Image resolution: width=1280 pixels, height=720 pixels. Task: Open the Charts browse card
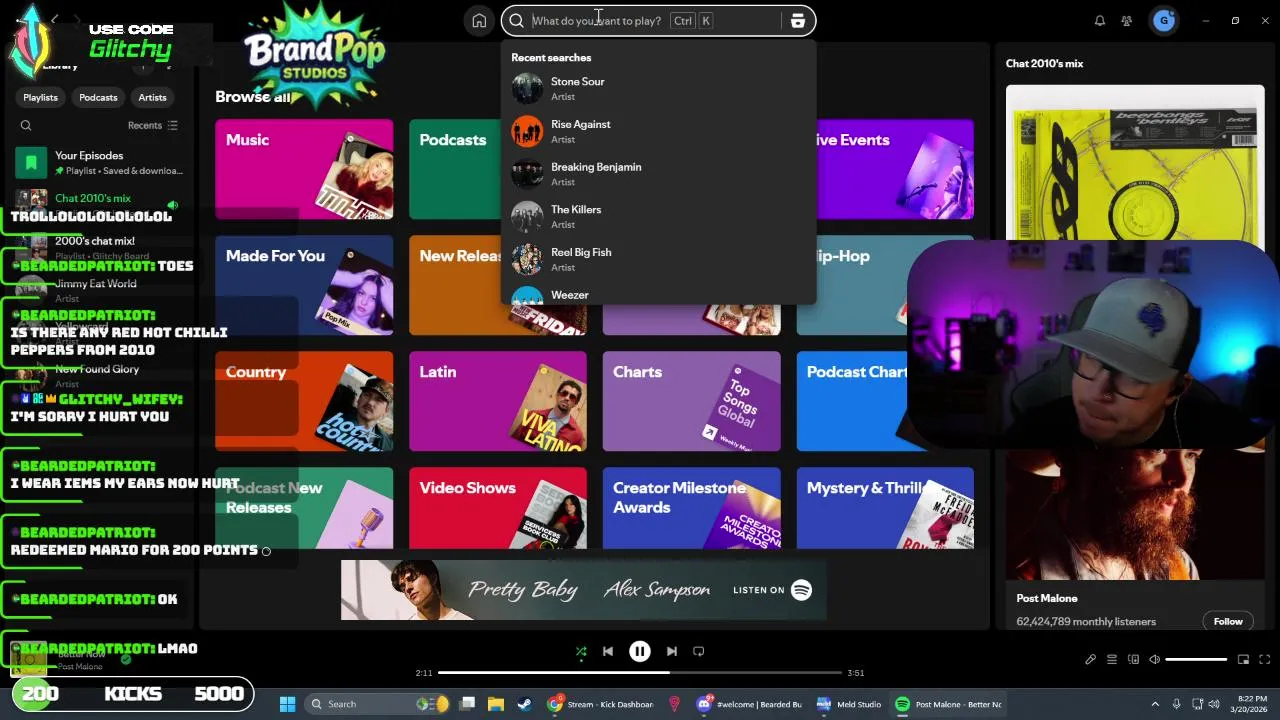(x=692, y=401)
